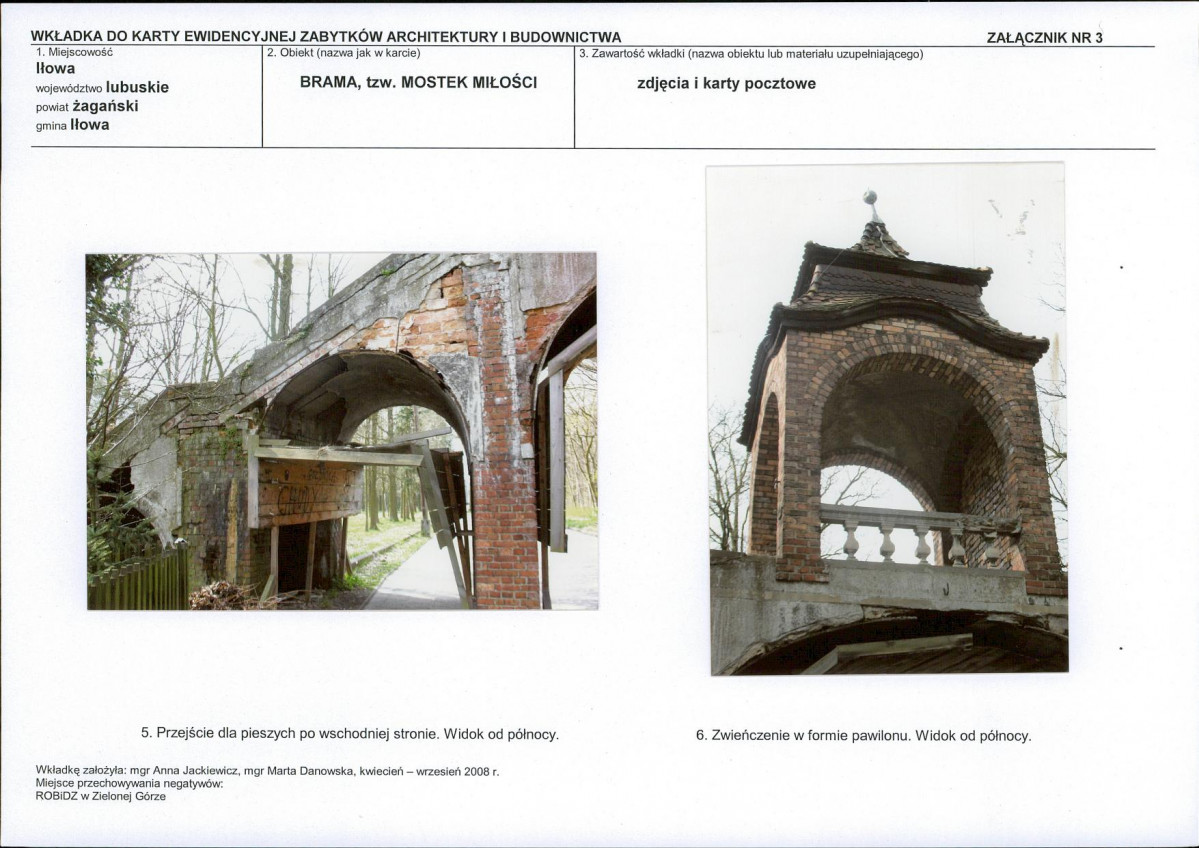The height and width of the screenshot is (848, 1199).
Task: Select the 'gmina Iłowa' line
Action: pyautogui.click(x=72, y=125)
